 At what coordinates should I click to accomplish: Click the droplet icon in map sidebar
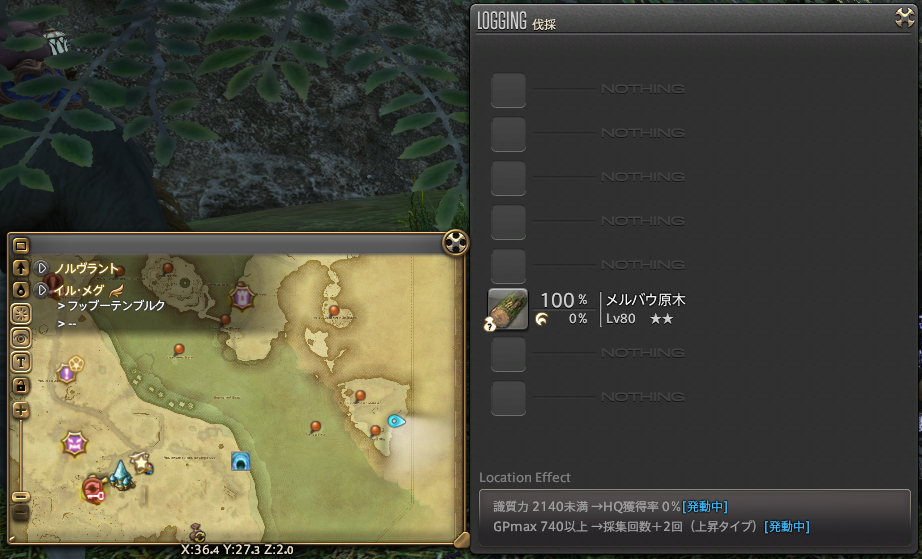pyautogui.click(x=21, y=290)
